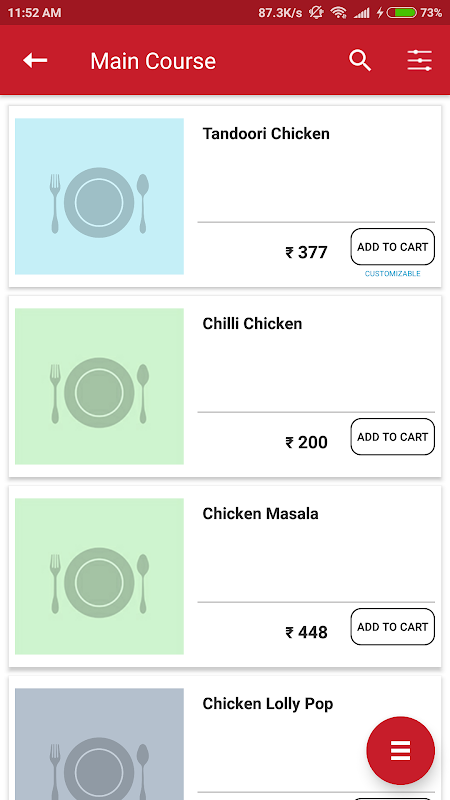Open the Chilli Chicken placeholder image
450x800 pixels.
click(x=99, y=386)
